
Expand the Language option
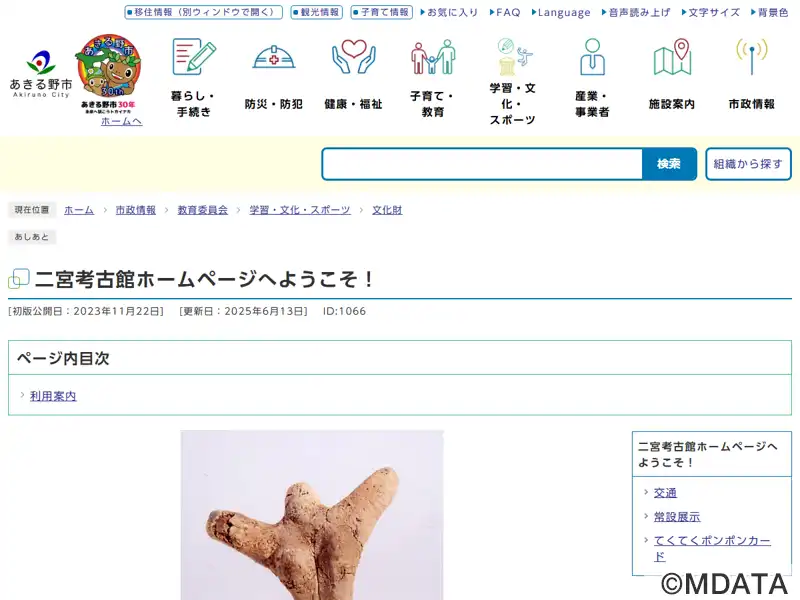point(560,12)
